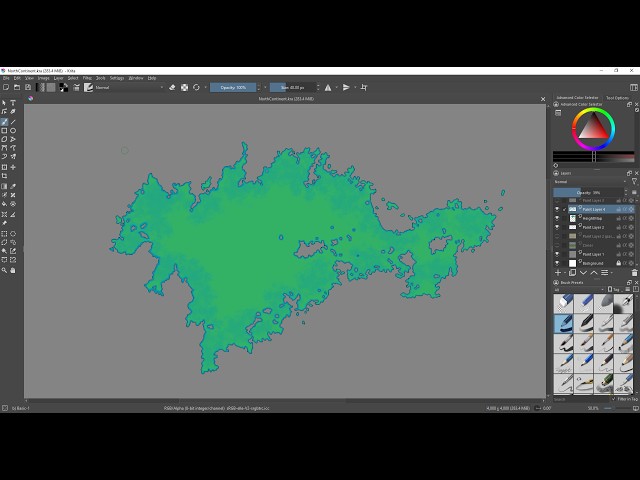
Task: Open the layer filter funnel dropdown
Action: point(634,182)
